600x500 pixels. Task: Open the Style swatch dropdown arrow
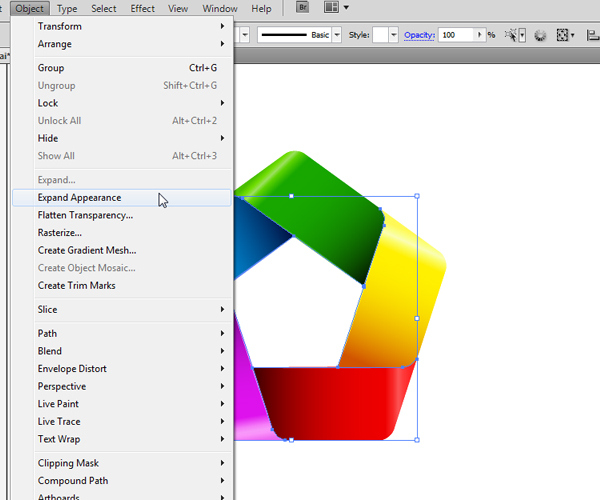pyautogui.click(x=393, y=35)
